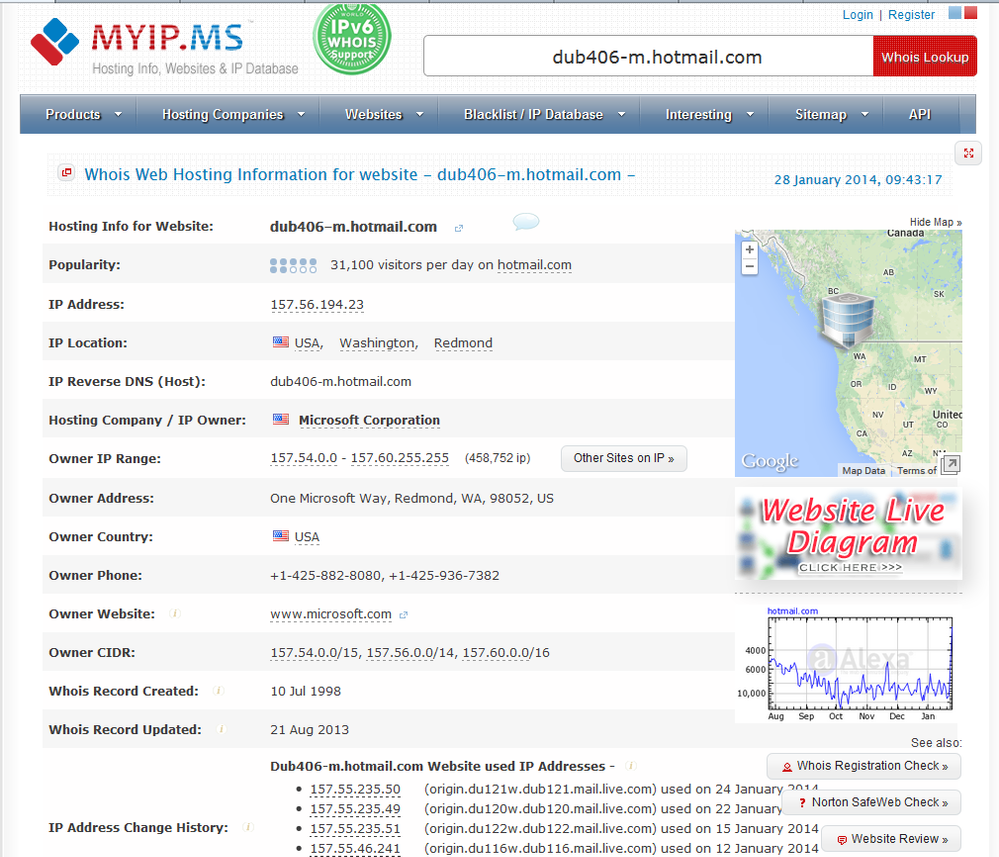Click the speech bubble comment icon
The height and width of the screenshot is (857, 999).
pyautogui.click(x=526, y=222)
